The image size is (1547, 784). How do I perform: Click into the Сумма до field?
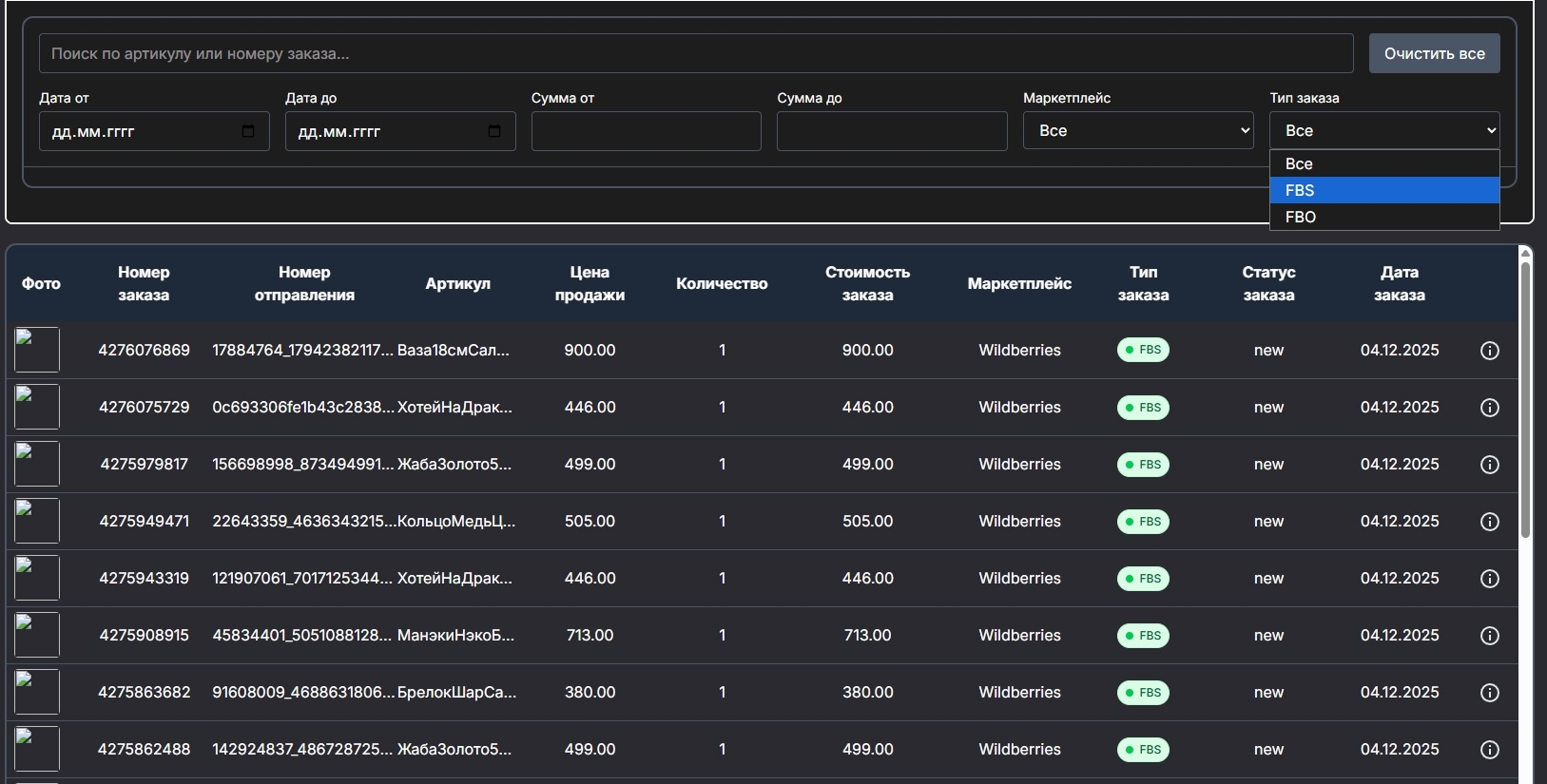pos(892,131)
